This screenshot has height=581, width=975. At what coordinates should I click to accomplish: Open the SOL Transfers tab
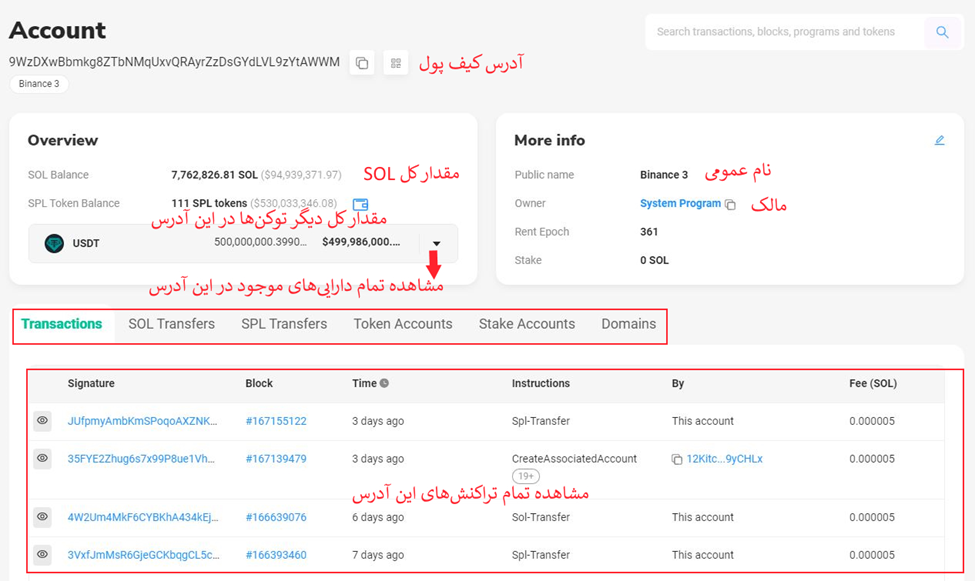(x=172, y=324)
